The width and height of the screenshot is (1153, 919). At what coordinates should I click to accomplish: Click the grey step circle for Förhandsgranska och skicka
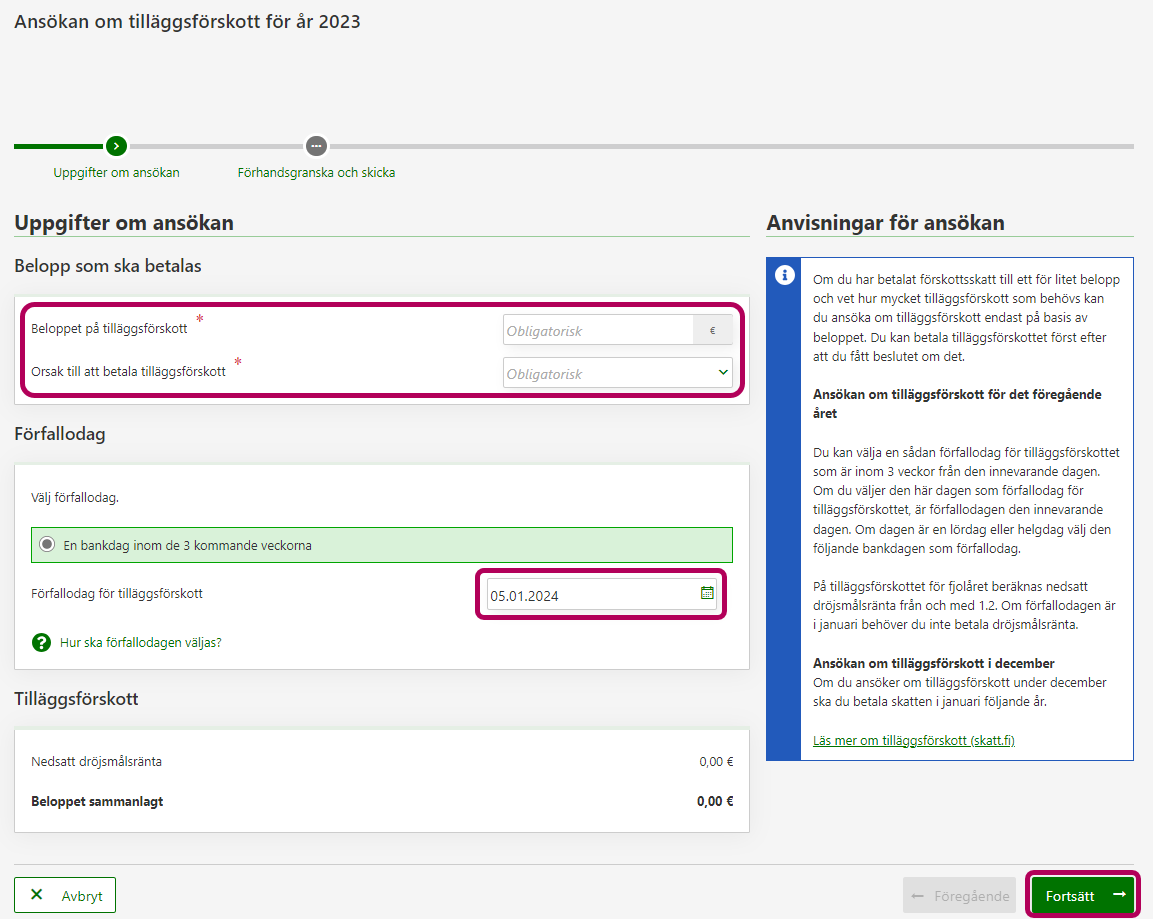click(x=316, y=146)
